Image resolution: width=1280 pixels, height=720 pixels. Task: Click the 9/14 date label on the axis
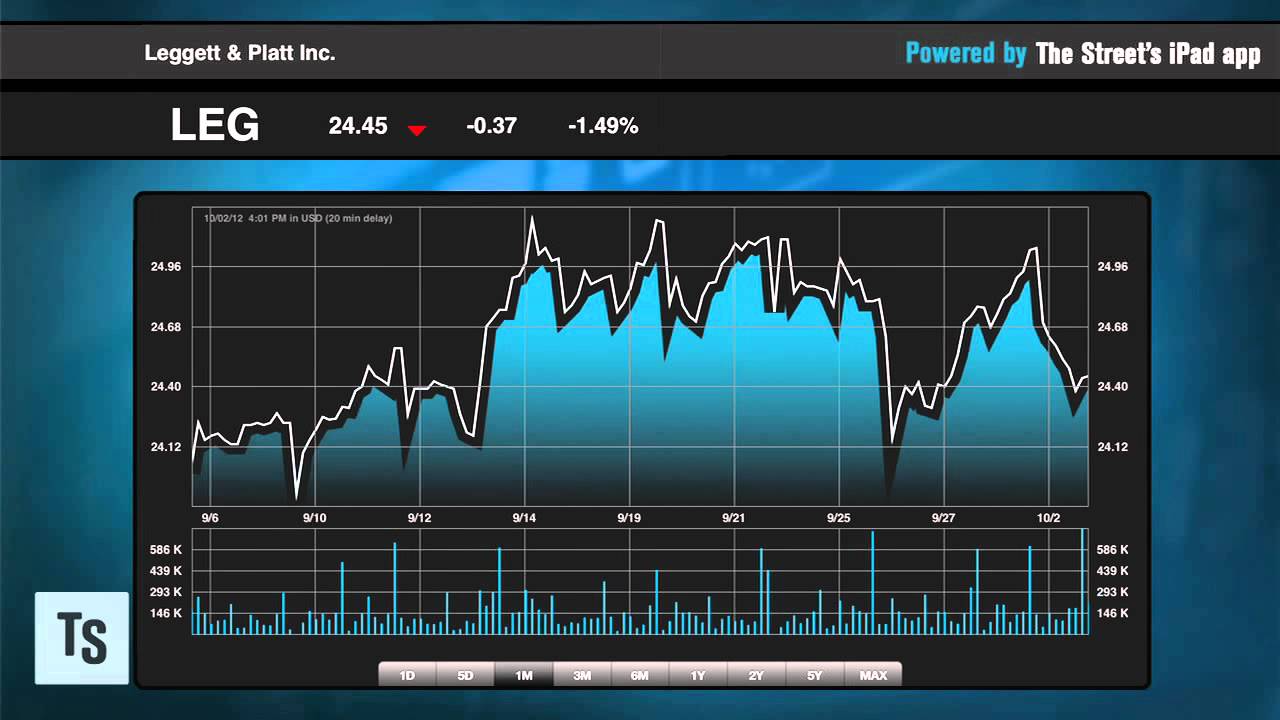click(x=524, y=518)
